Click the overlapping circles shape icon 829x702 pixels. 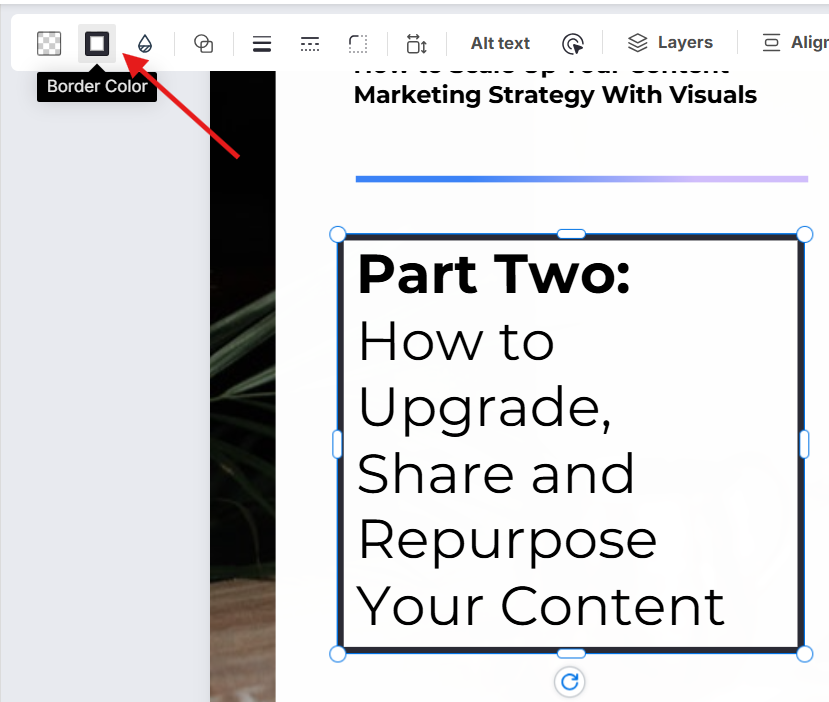[204, 43]
